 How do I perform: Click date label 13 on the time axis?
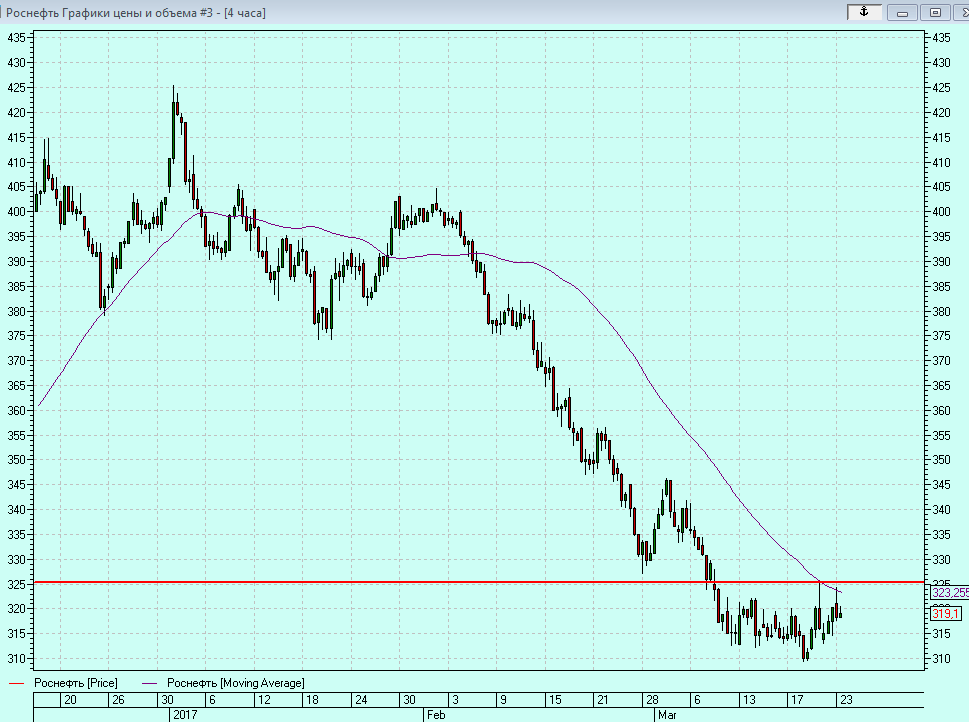pos(749,700)
